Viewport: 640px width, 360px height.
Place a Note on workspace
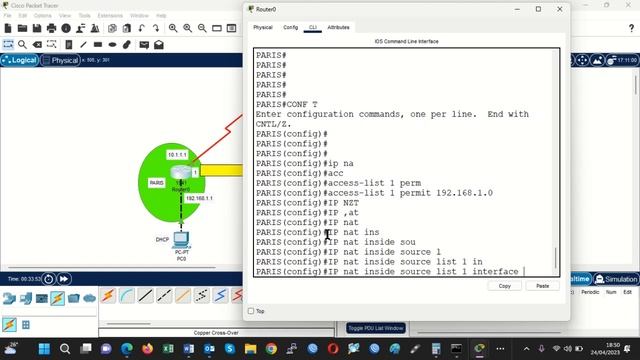69,44
